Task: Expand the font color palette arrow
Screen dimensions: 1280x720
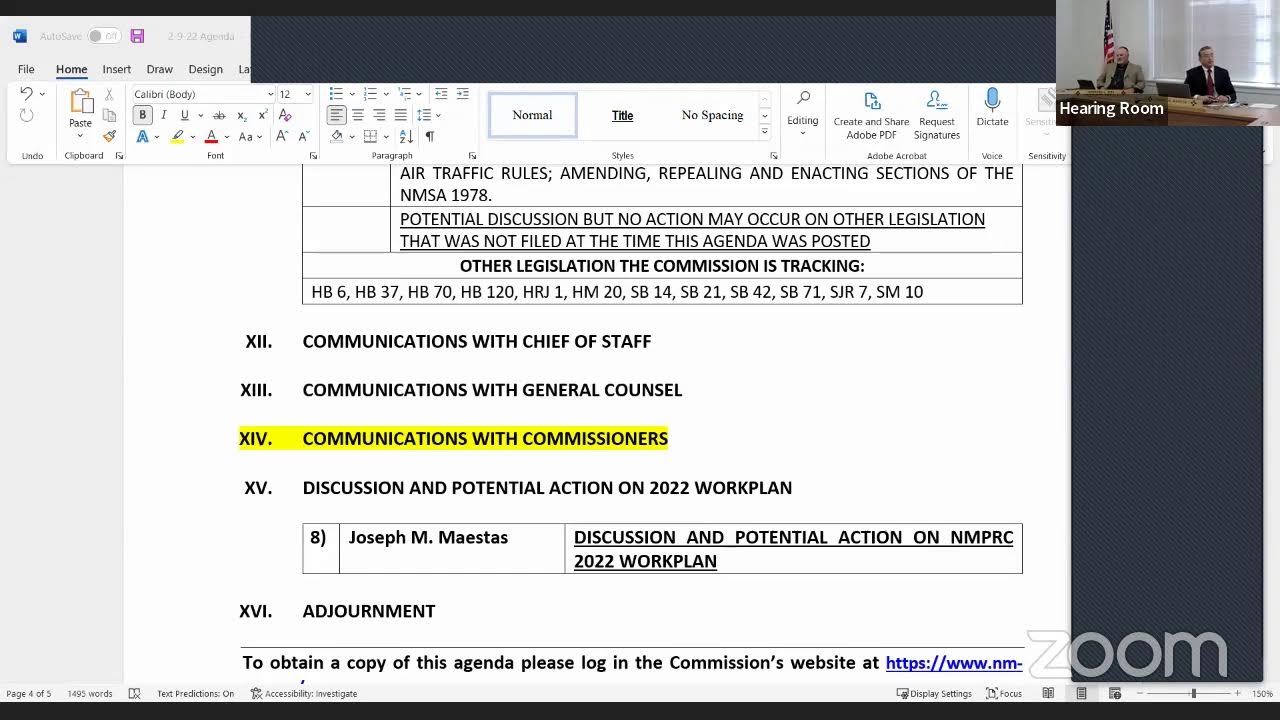Action: tap(226, 136)
